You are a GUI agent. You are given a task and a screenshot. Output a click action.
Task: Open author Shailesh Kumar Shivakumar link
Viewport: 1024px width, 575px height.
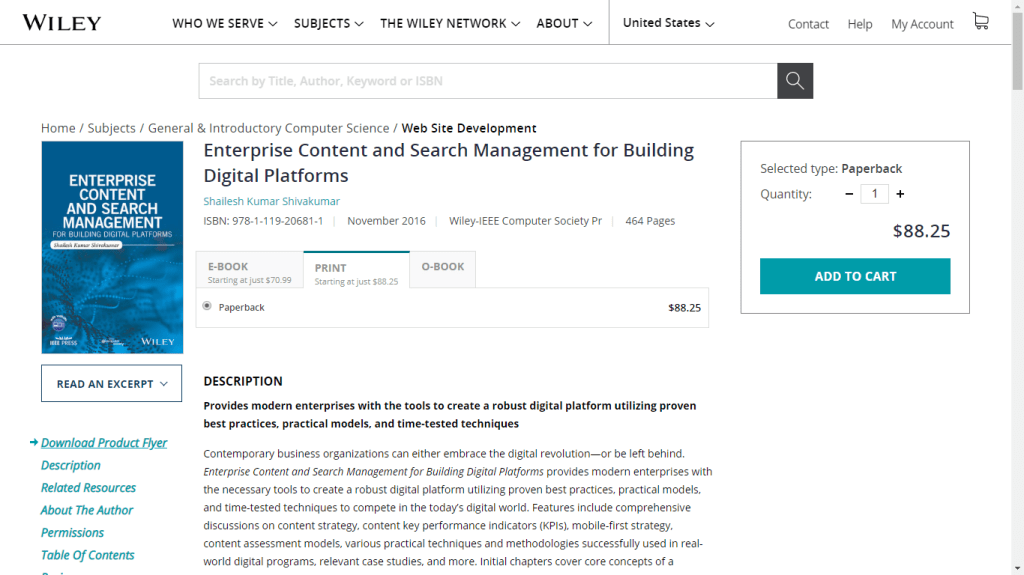(271, 201)
